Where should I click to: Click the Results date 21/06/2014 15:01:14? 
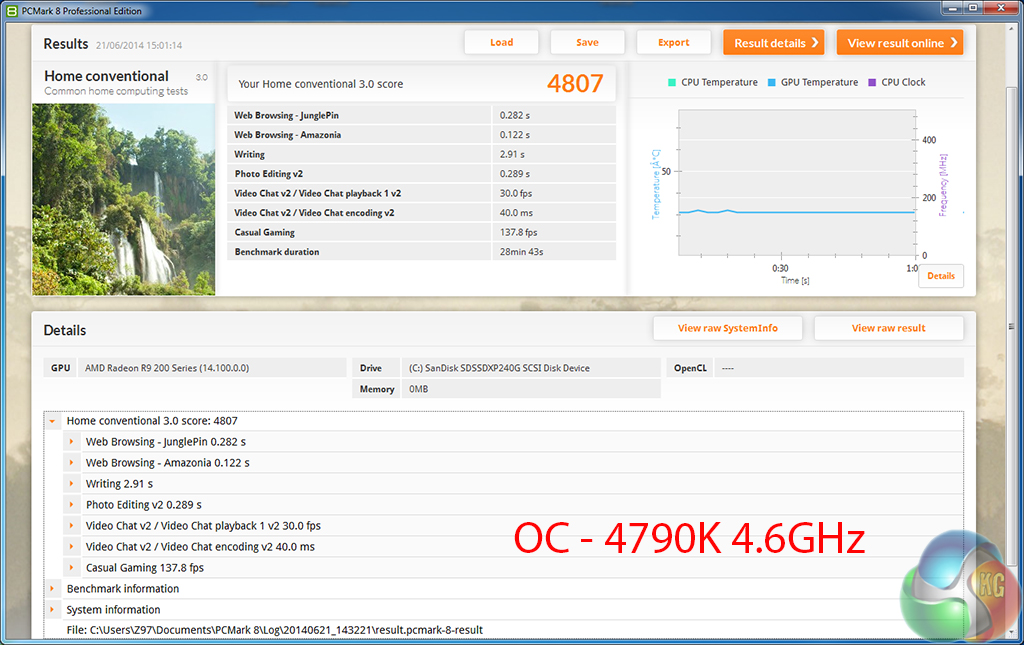139,45
